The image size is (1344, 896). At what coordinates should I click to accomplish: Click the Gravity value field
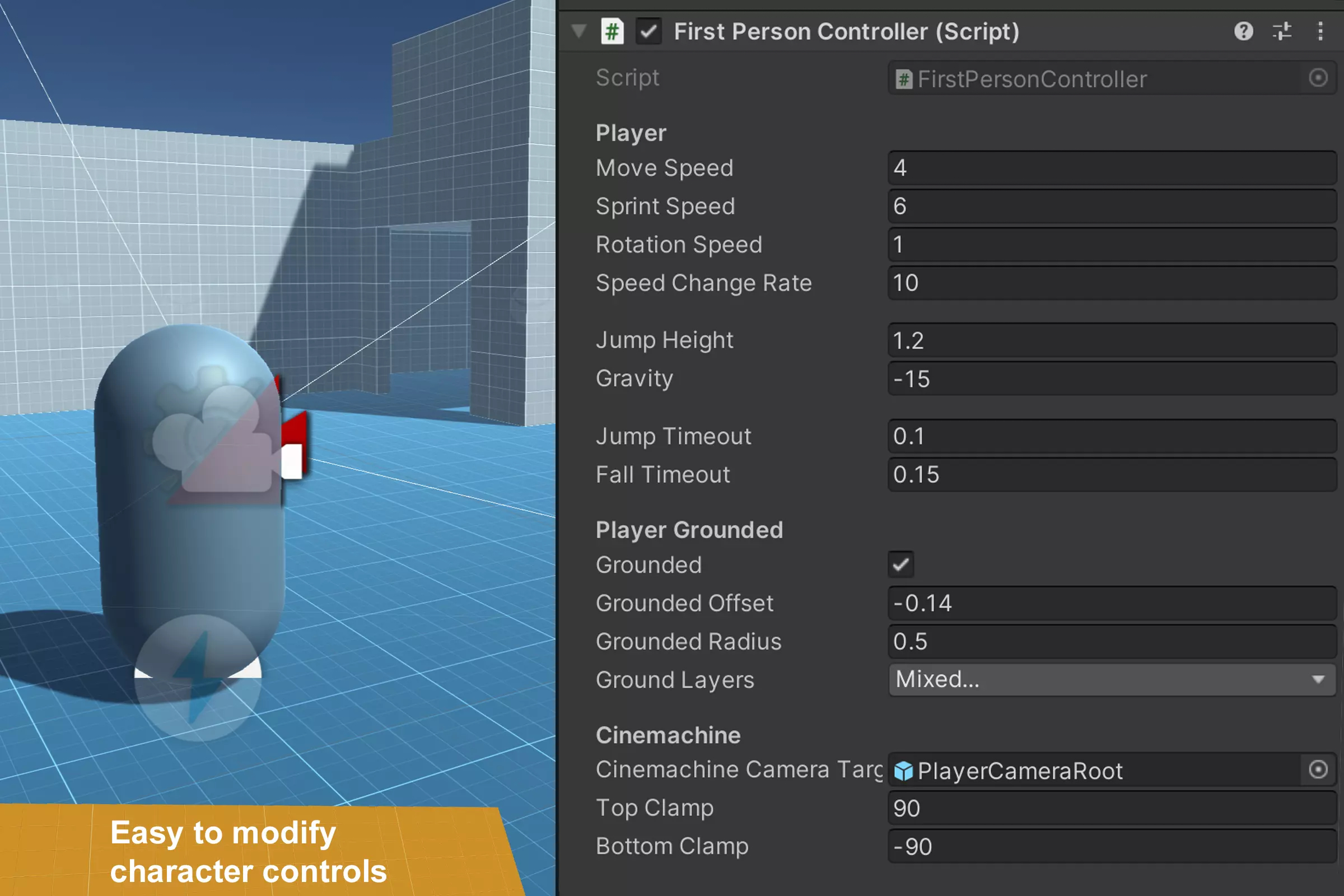pyautogui.click(x=1112, y=379)
